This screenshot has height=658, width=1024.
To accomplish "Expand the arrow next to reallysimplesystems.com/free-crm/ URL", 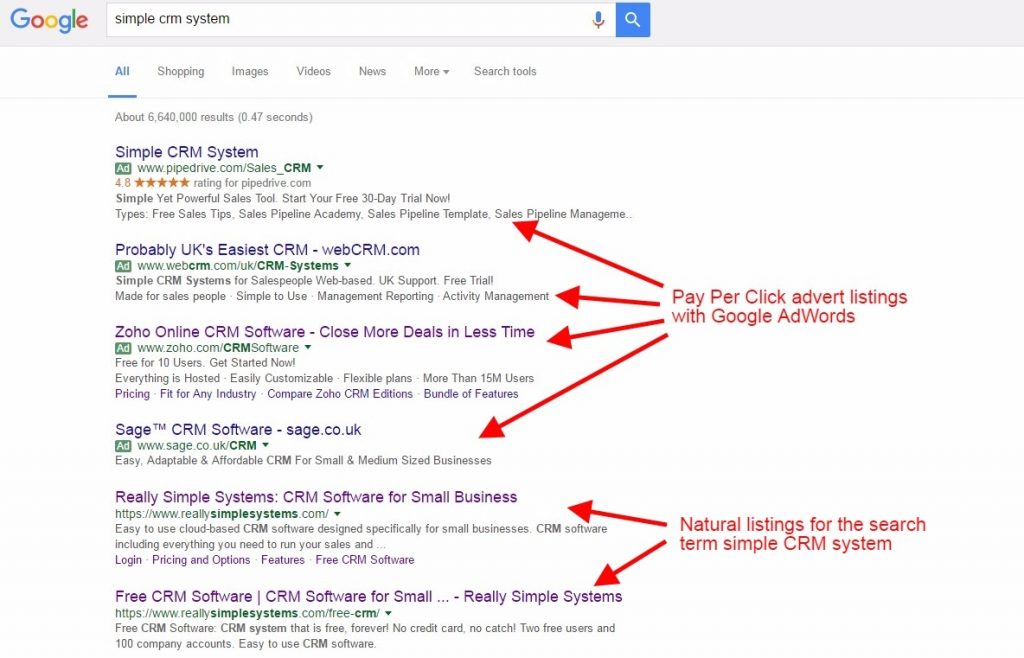I will pyautogui.click(x=388, y=614).
